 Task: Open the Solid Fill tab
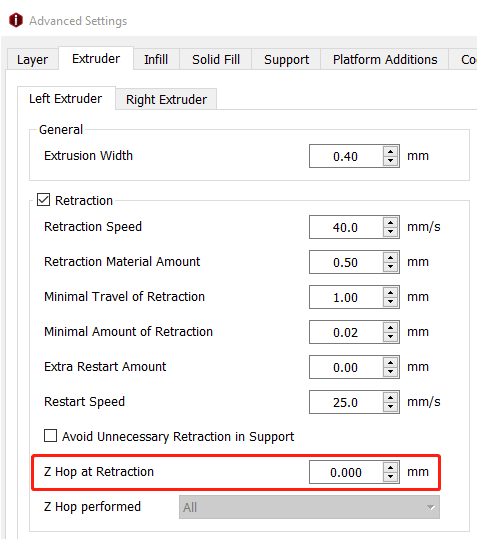coord(216,60)
